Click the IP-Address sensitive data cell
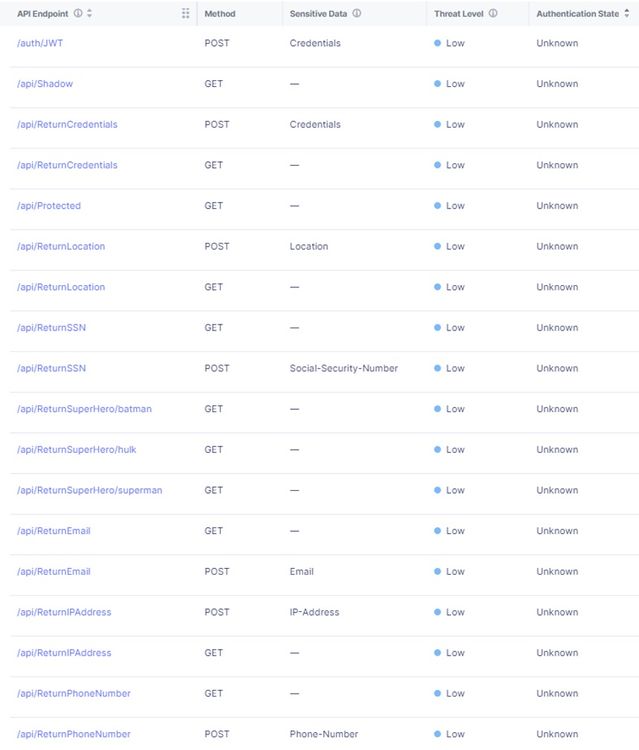This screenshot has height=750, width=639. coord(314,612)
